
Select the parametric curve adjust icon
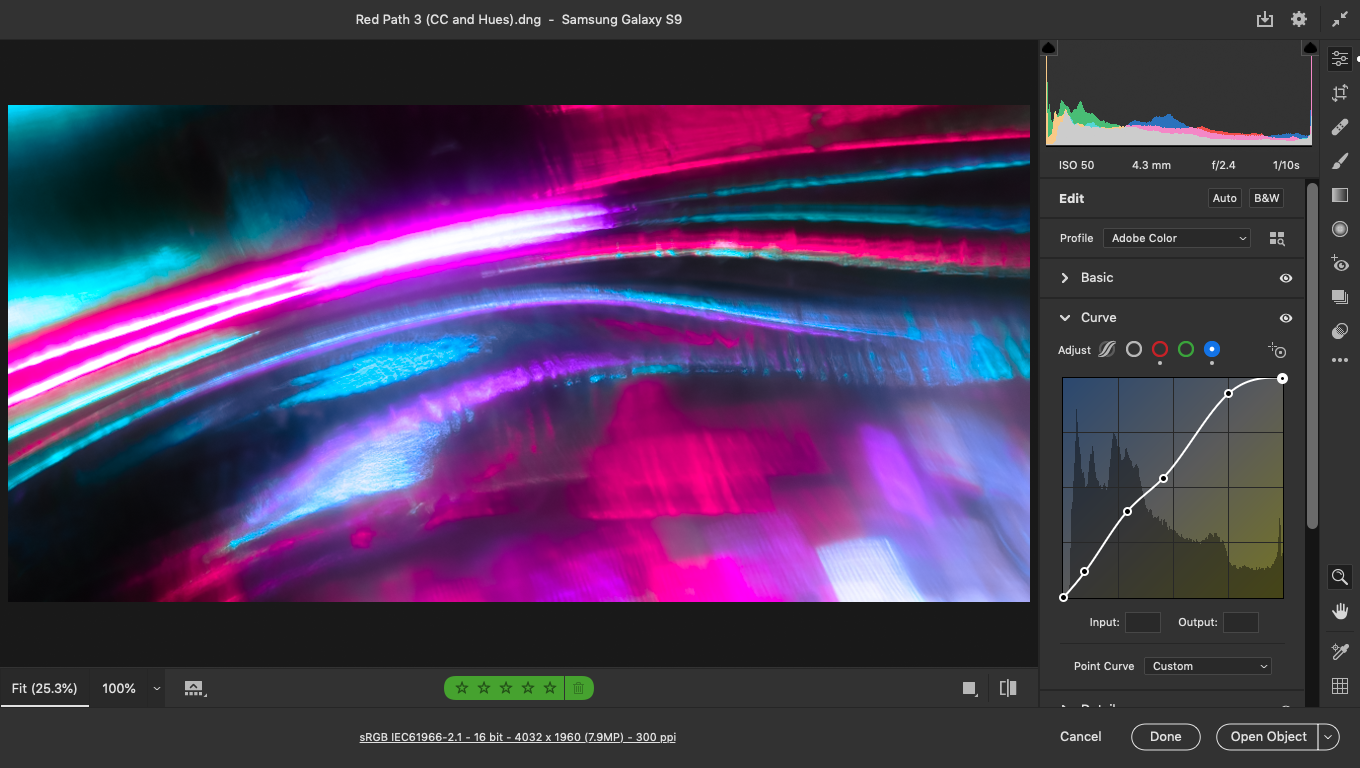[x=1107, y=350]
